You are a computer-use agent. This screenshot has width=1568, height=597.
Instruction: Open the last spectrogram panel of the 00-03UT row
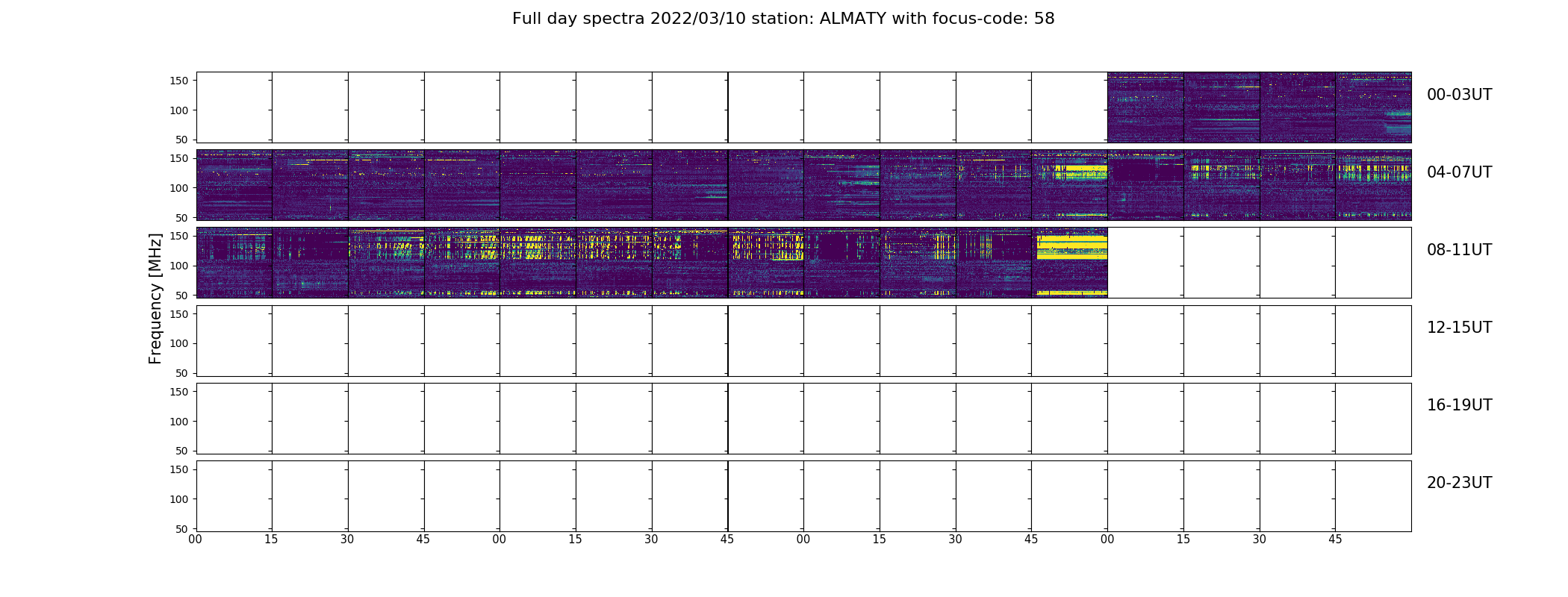pyautogui.click(x=1373, y=107)
